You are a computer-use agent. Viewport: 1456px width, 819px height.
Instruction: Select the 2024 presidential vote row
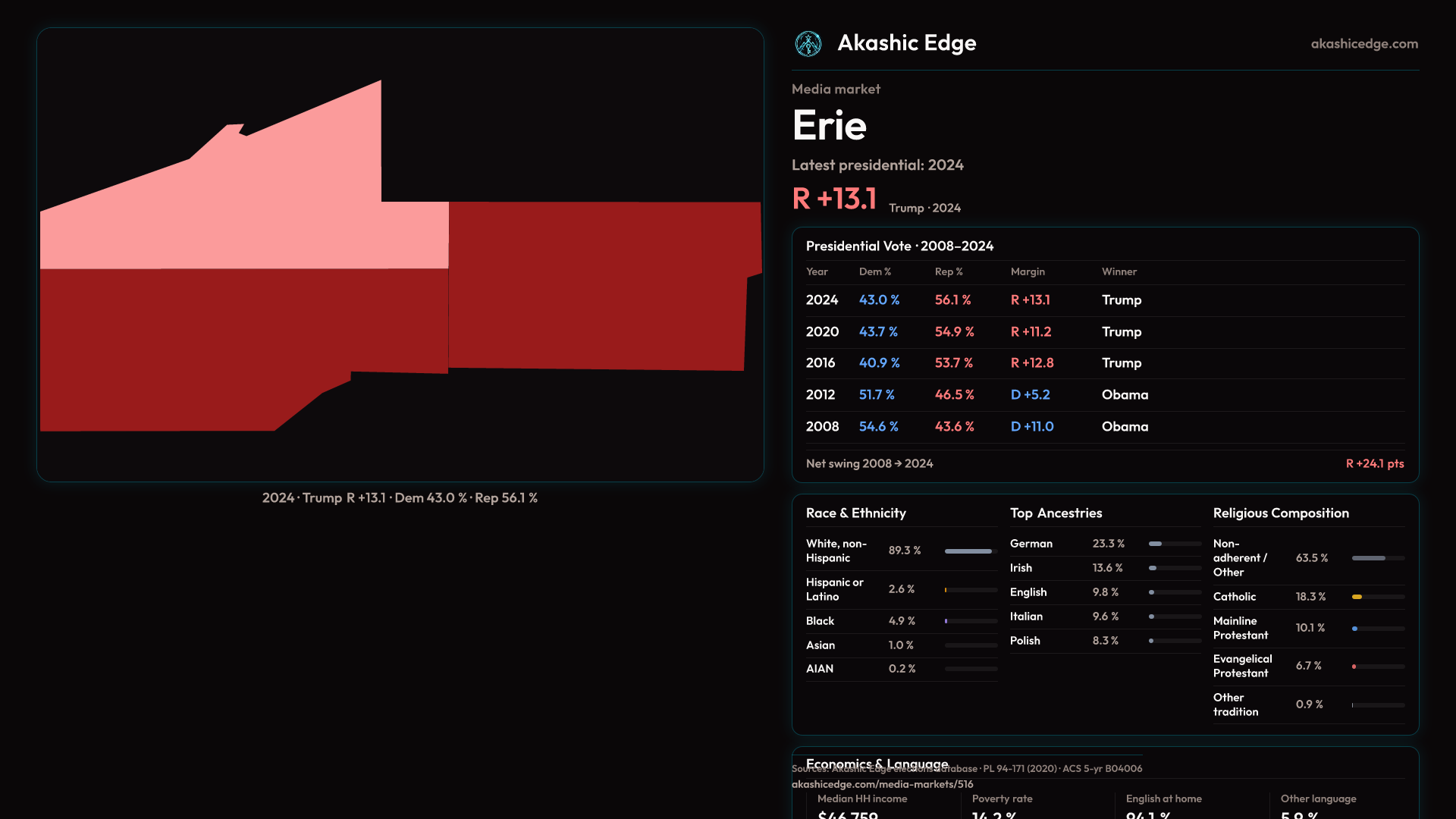1104,300
